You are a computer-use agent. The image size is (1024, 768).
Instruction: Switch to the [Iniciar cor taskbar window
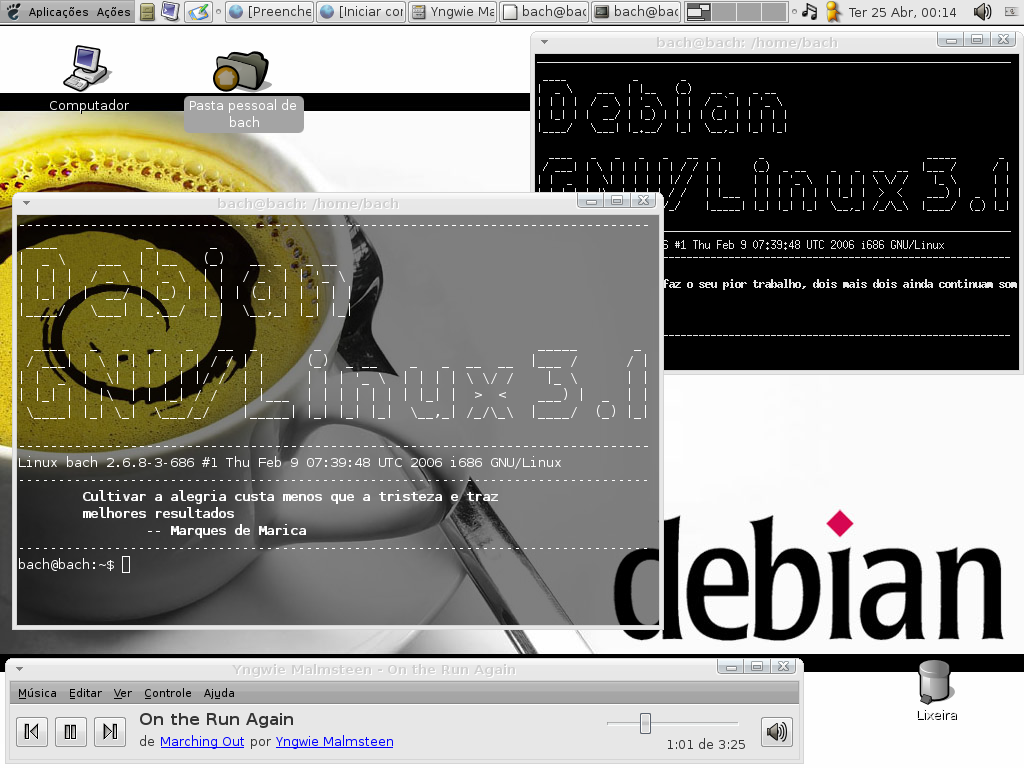[361, 12]
